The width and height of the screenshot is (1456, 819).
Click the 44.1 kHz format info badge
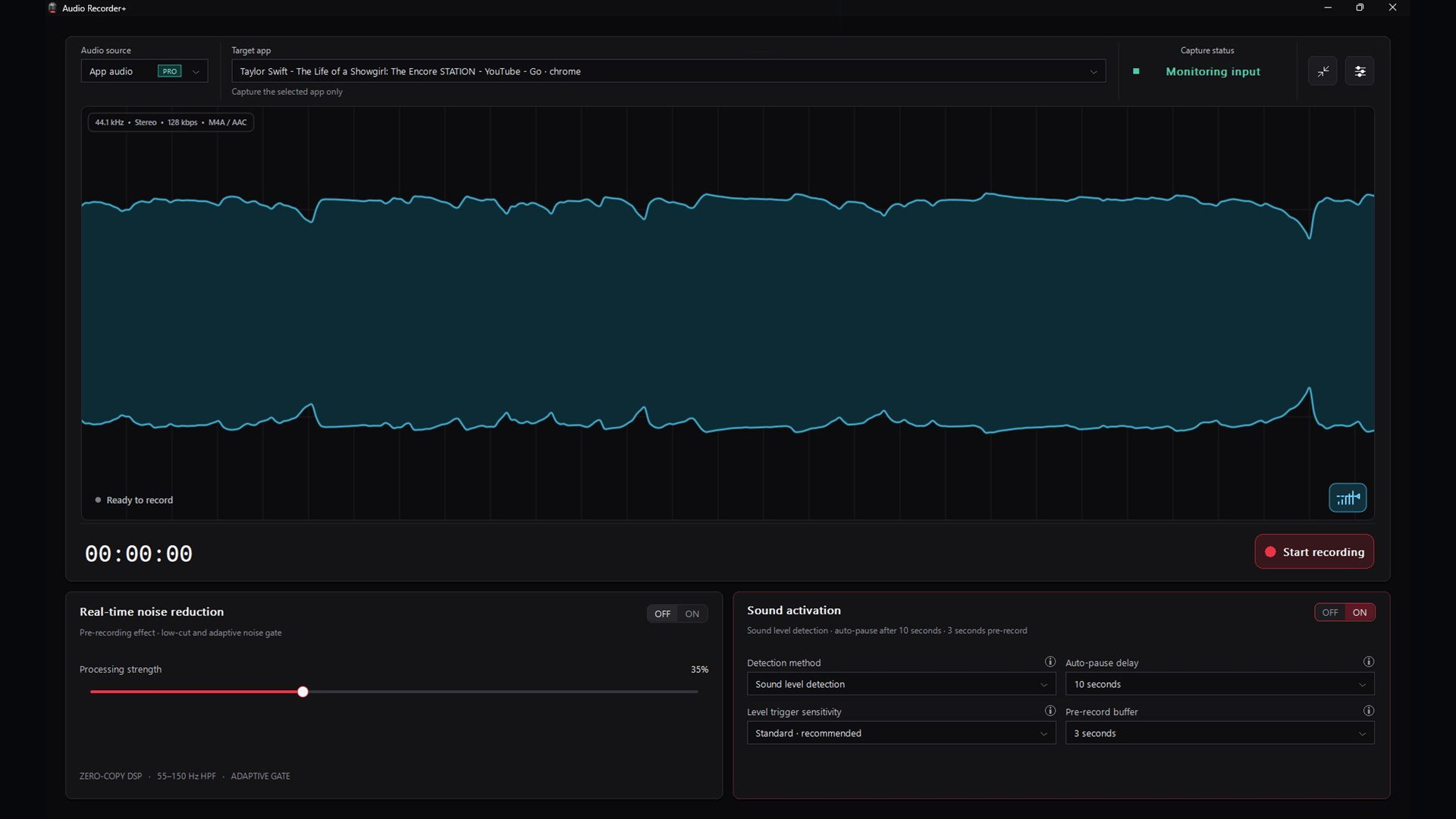(171, 123)
